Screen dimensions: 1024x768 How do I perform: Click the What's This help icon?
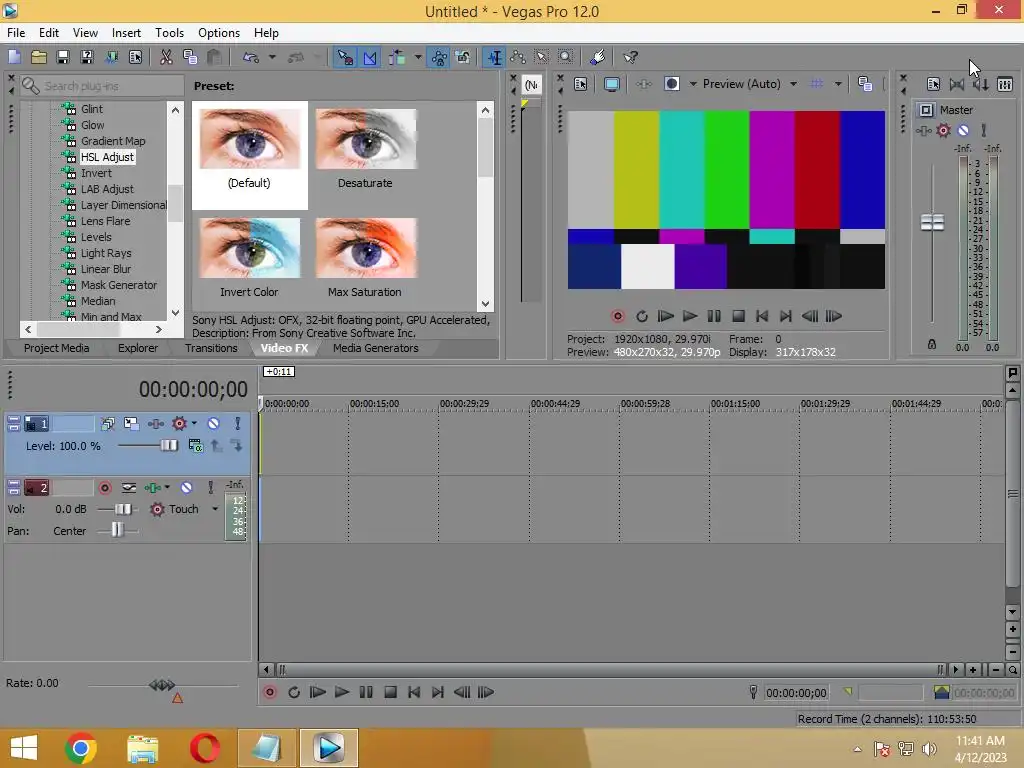630,57
